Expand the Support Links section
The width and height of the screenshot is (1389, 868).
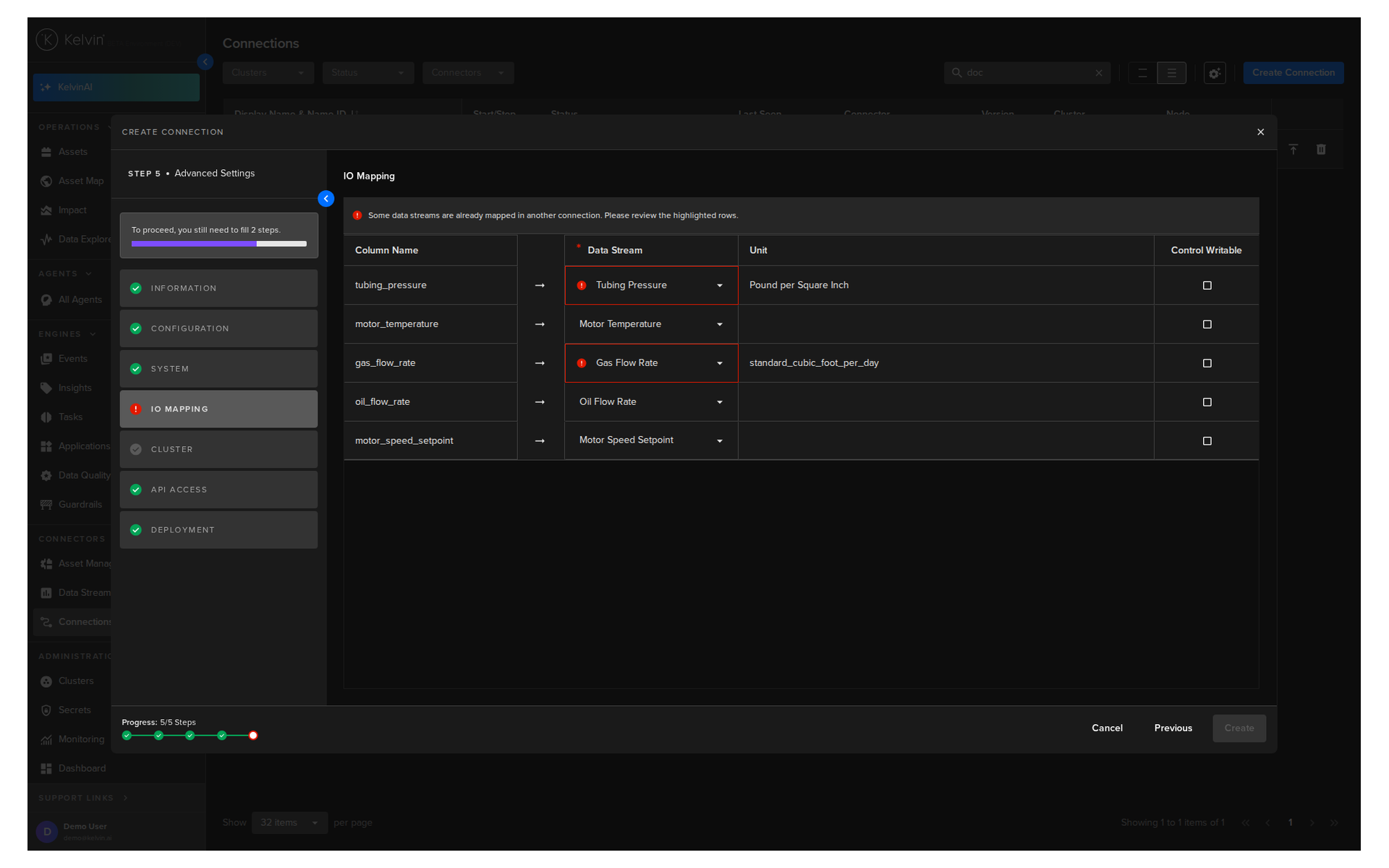tap(83, 799)
